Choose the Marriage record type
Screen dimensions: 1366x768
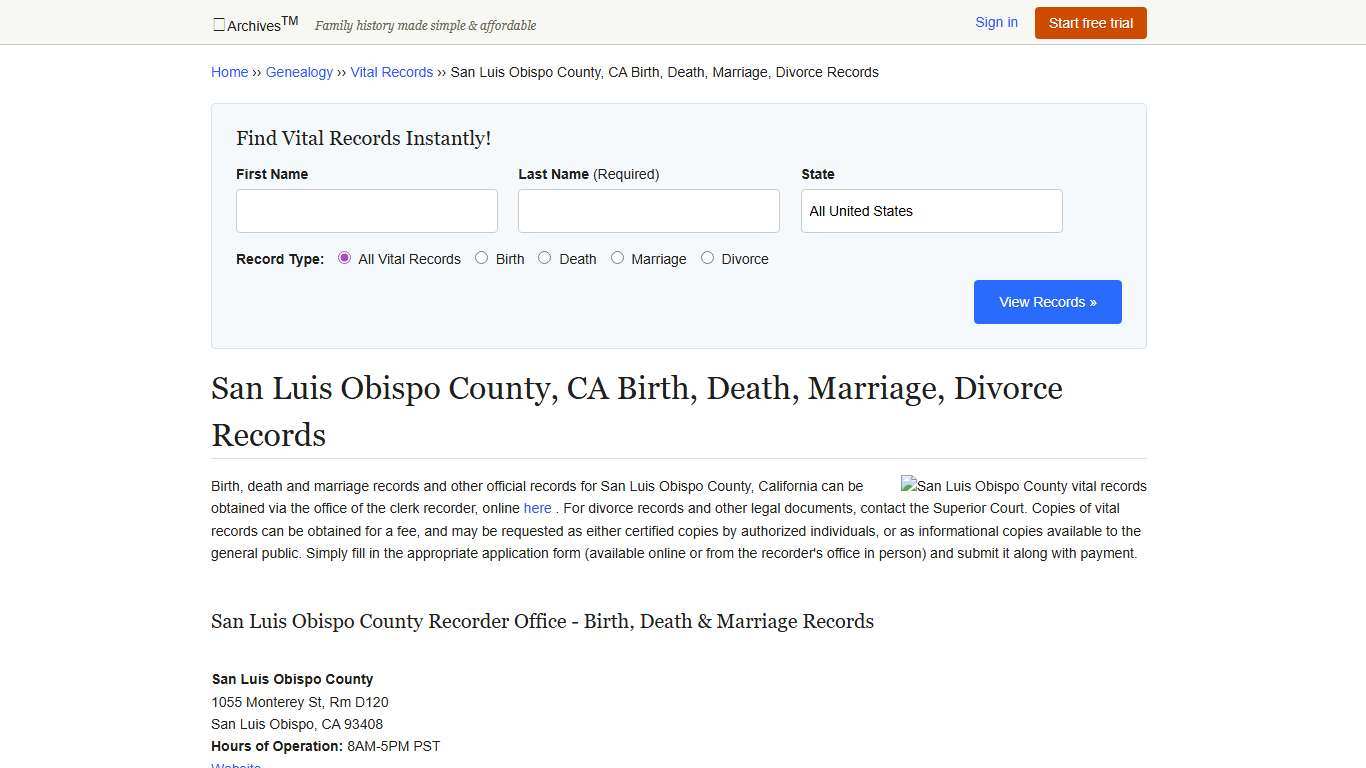point(617,257)
